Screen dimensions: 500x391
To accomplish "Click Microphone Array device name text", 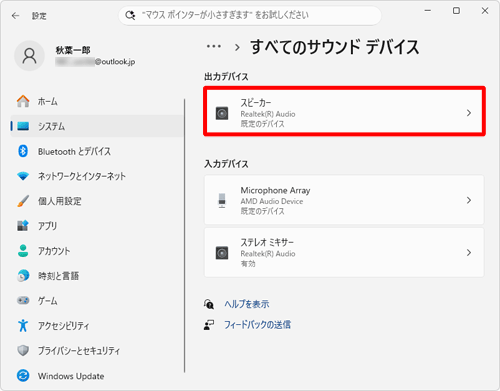I will [275, 190].
